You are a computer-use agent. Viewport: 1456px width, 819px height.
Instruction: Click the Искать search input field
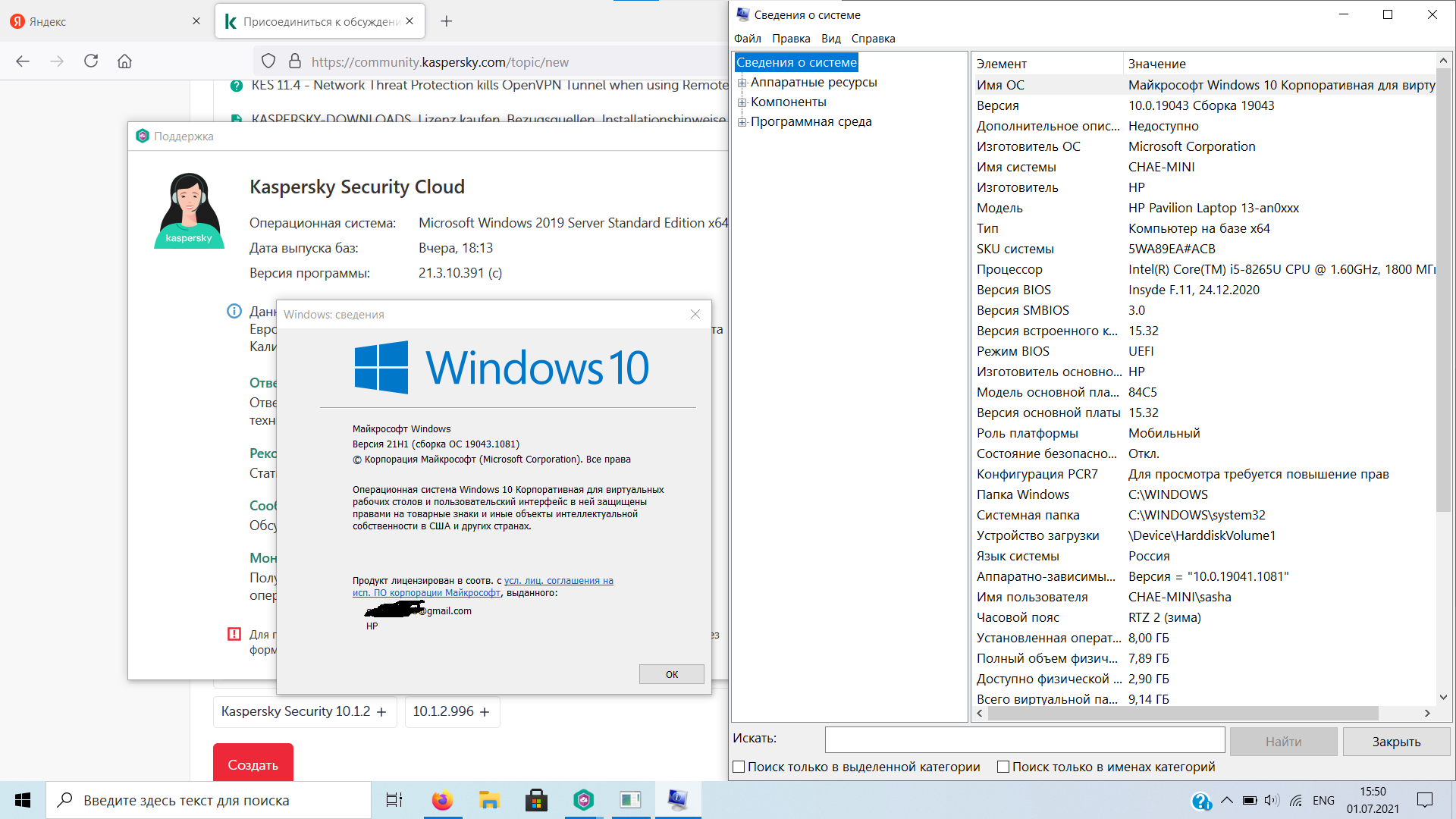(x=1025, y=739)
